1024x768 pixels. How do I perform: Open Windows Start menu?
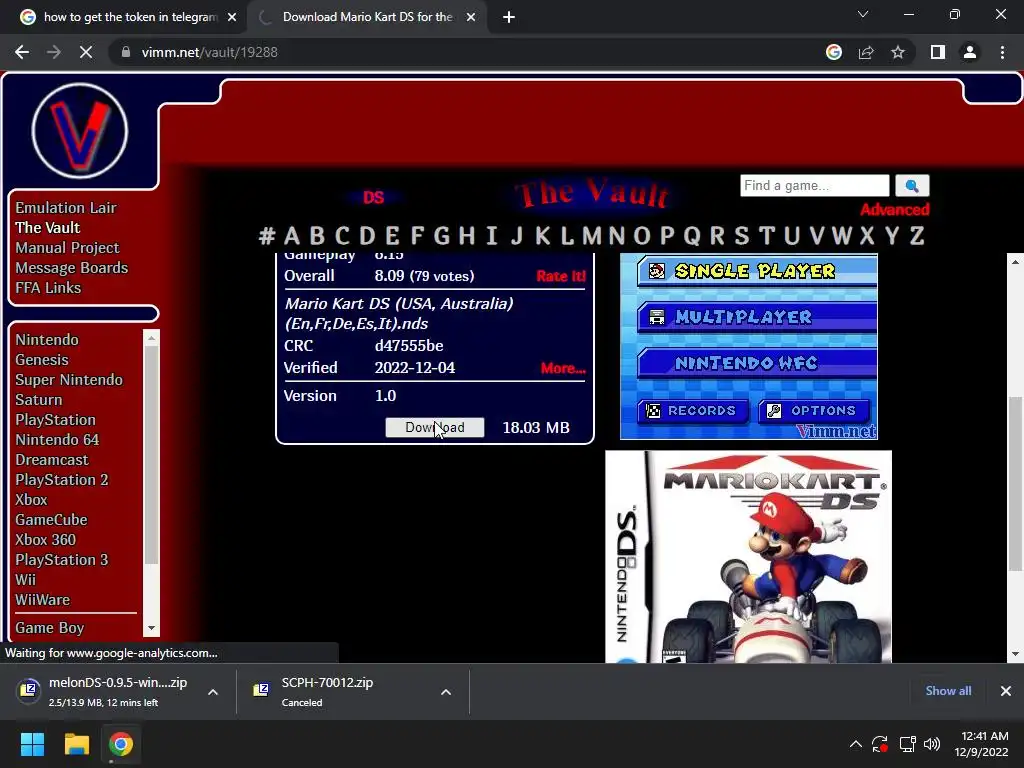pos(32,744)
